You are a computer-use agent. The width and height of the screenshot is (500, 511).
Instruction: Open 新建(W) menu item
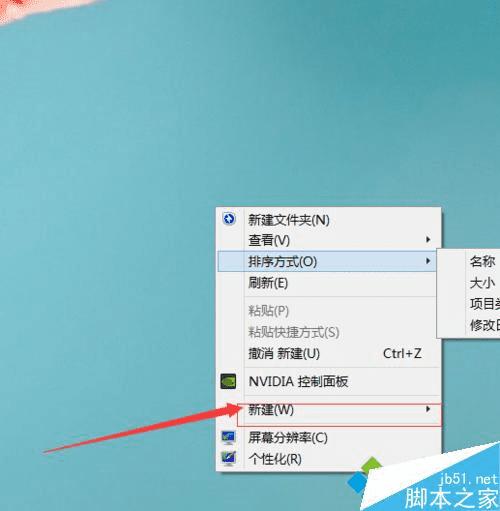(x=329, y=410)
